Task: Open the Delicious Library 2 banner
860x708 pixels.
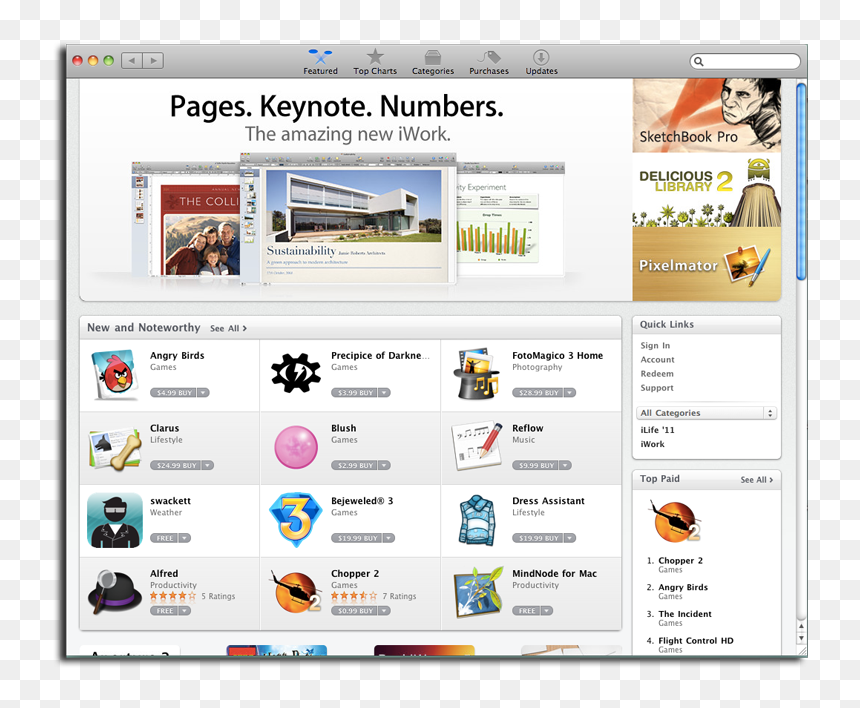Action: click(706, 190)
